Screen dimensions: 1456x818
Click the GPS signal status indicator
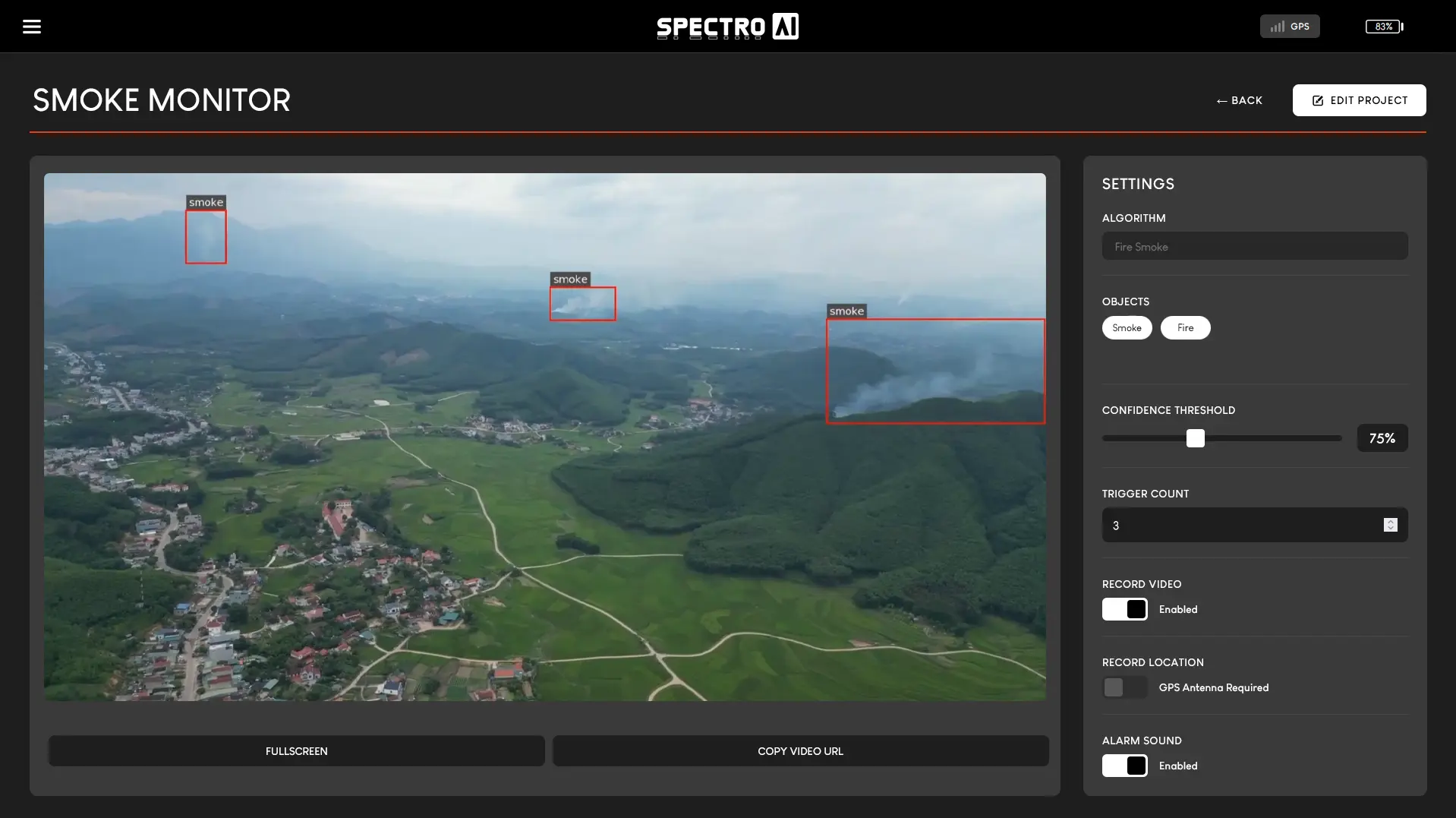[1288, 26]
